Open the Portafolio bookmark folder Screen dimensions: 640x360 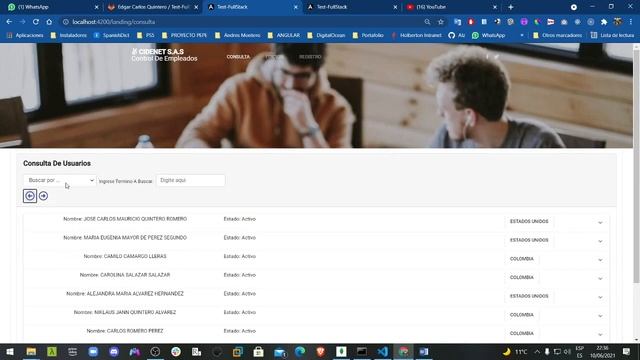[x=368, y=36]
